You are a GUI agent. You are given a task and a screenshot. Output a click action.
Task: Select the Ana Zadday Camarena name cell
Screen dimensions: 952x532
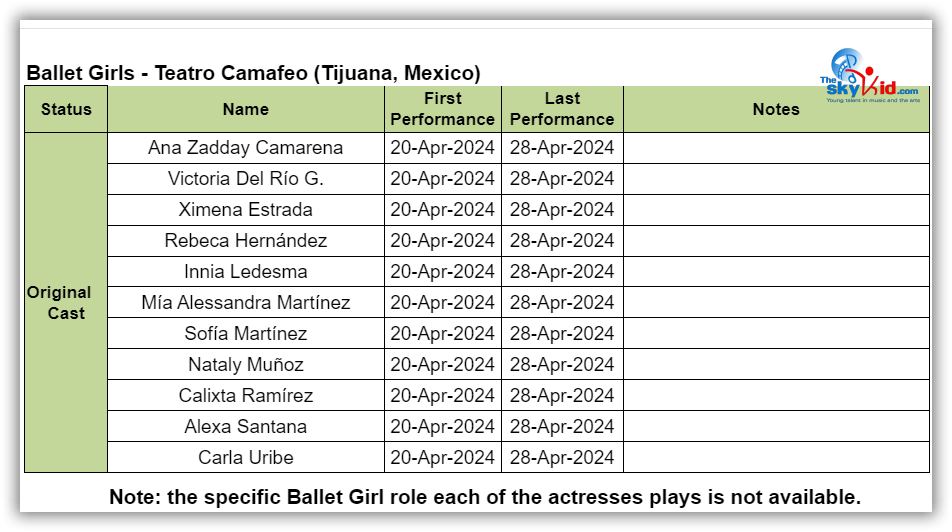click(246, 148)
